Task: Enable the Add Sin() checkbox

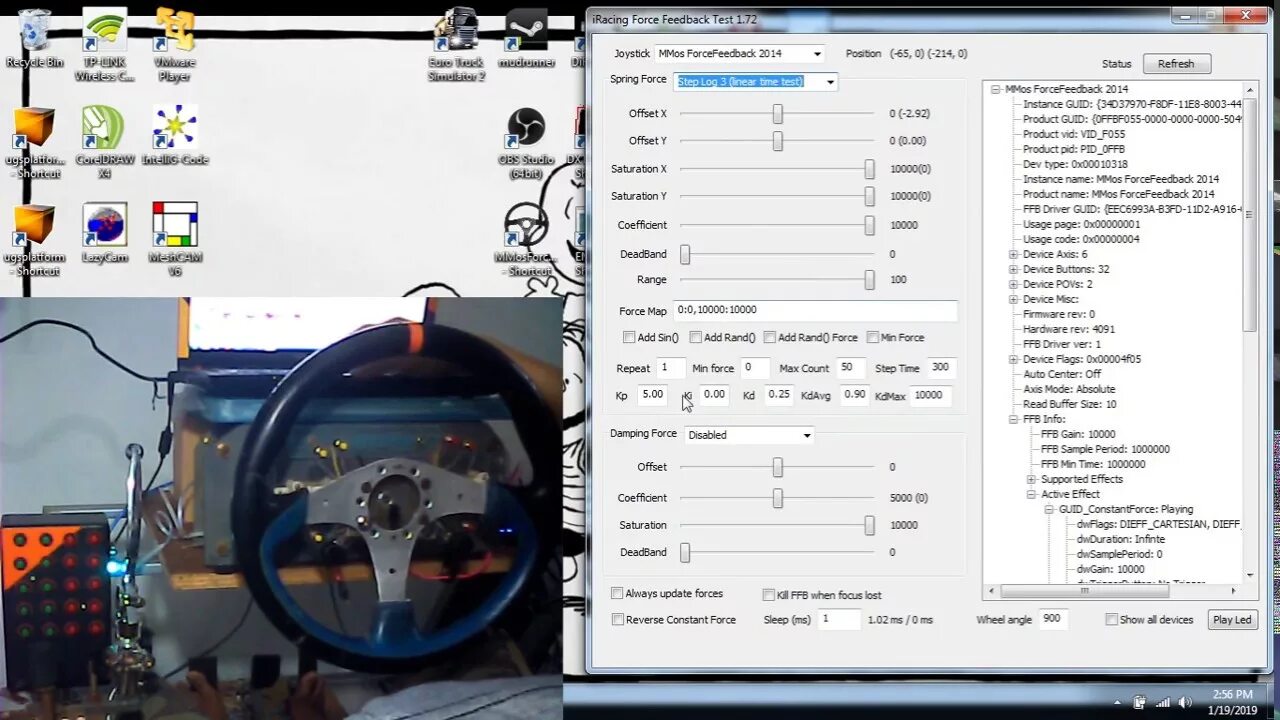Action: pyautogui.click(x=629, y=337)
